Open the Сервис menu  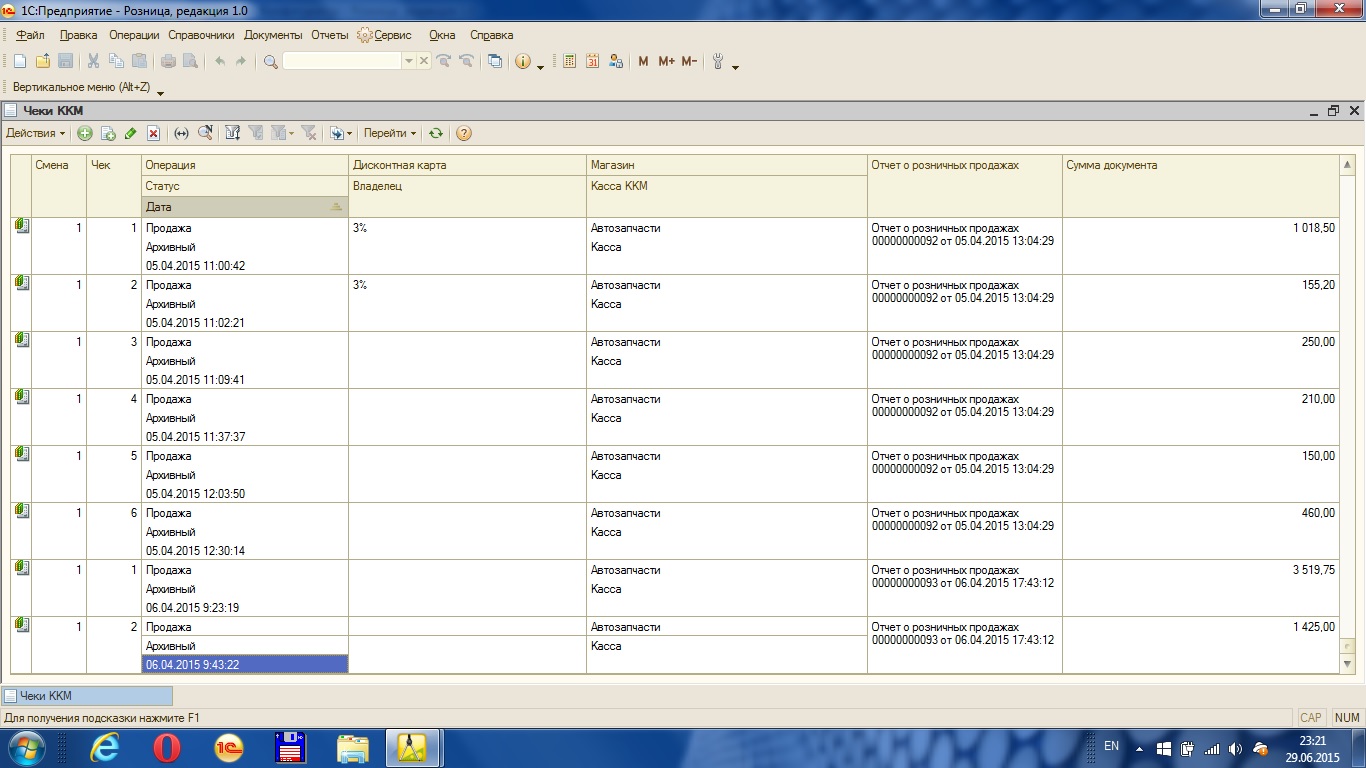385,35
